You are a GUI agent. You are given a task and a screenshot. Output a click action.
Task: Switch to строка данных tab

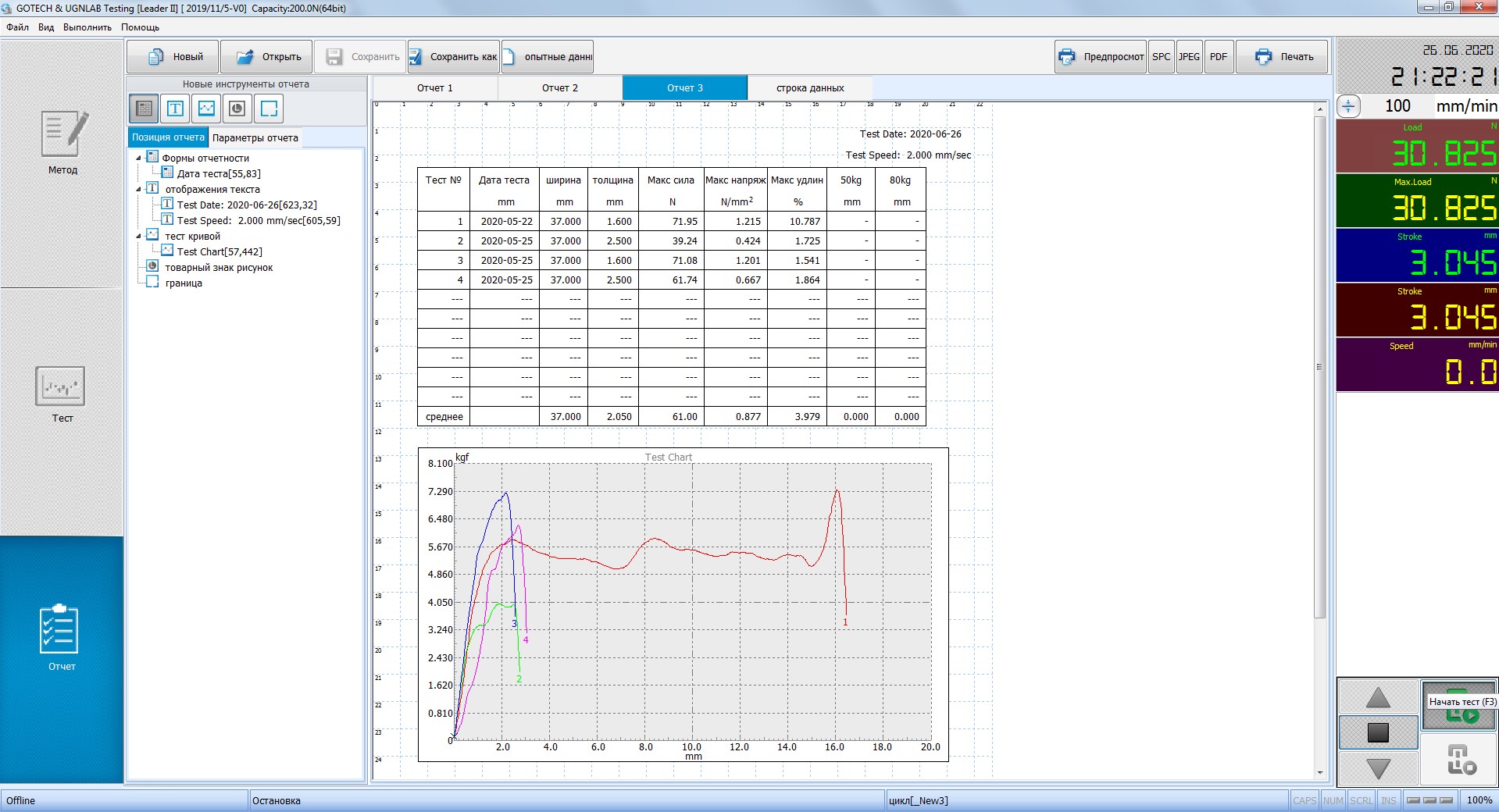(x=810, y=88)
